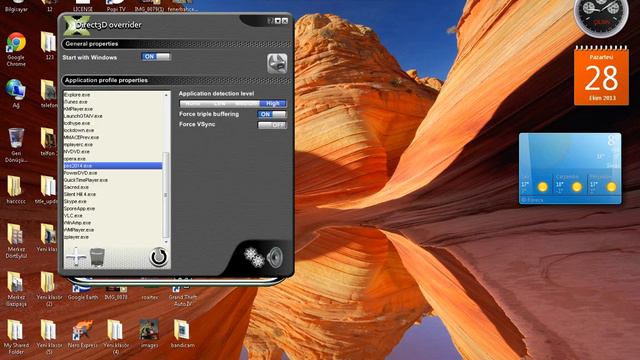Click the profile list scroll down arrow
The image size is (640, 360).
[166, 242]
